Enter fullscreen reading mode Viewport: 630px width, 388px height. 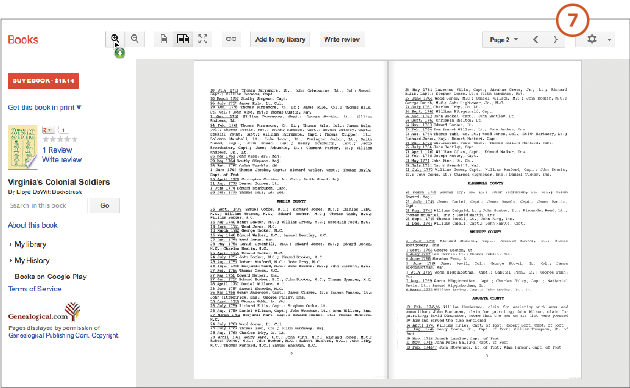[202, 39]
